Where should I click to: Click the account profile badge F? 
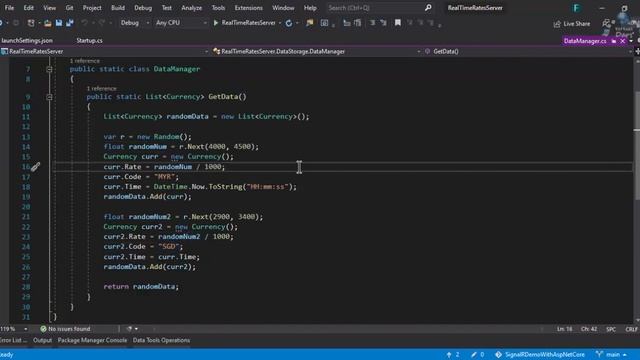tap(576, 8)
